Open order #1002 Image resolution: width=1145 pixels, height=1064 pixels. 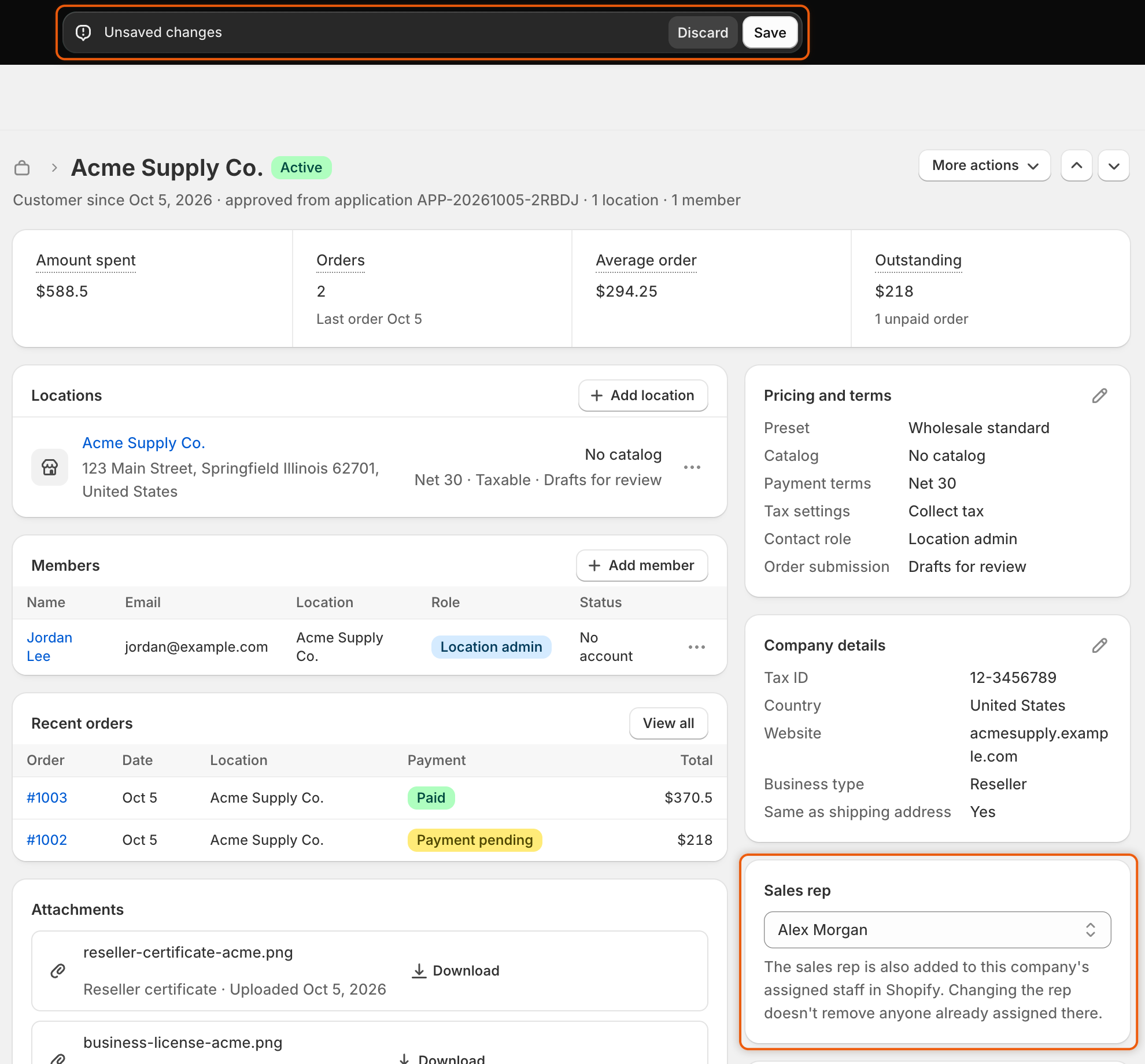pos(47,840)
